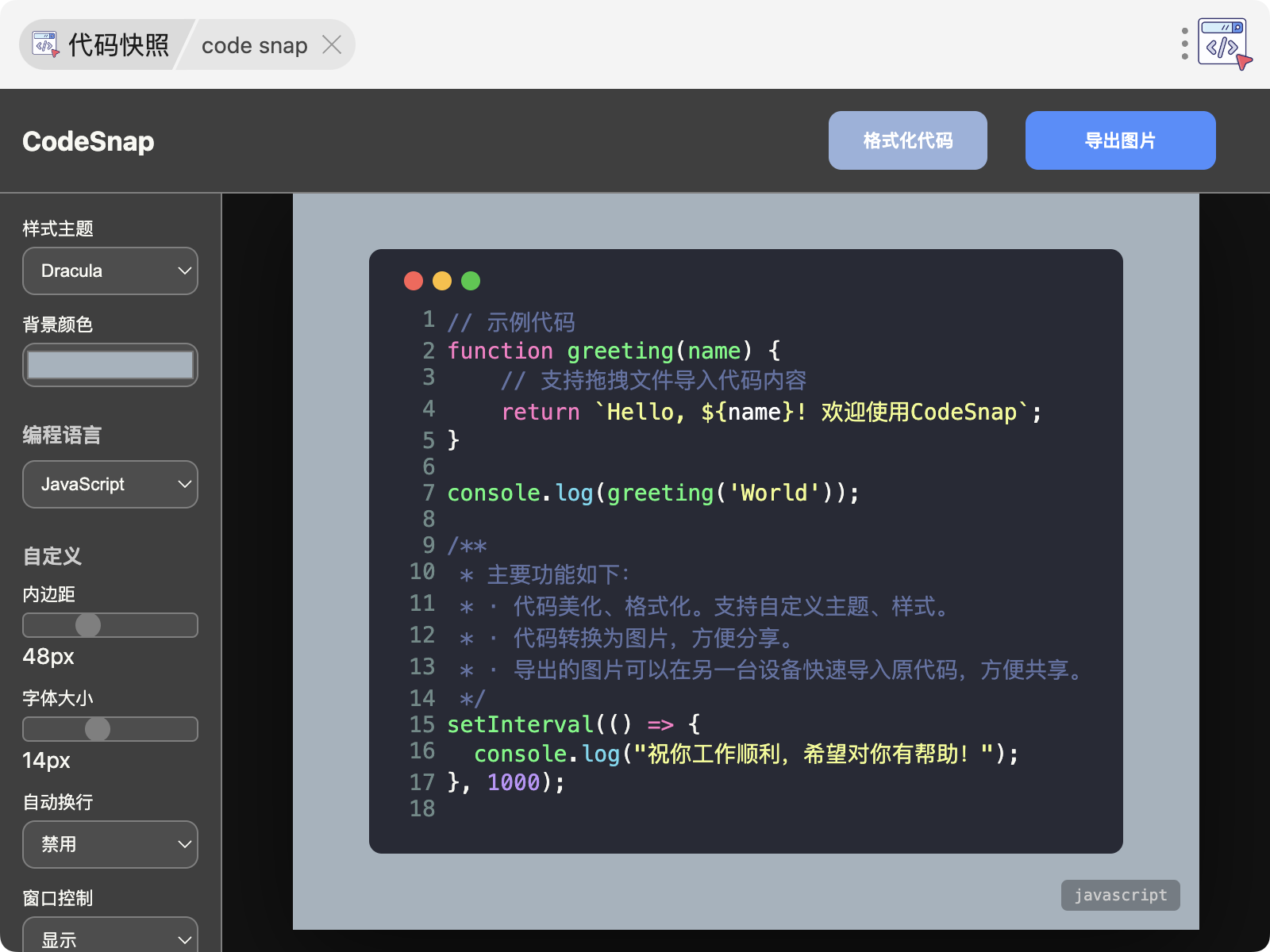This screenshot has width=1270, height=952.
Task: Click the '主要功能如下:' comment line
Action: pos(545,574)
